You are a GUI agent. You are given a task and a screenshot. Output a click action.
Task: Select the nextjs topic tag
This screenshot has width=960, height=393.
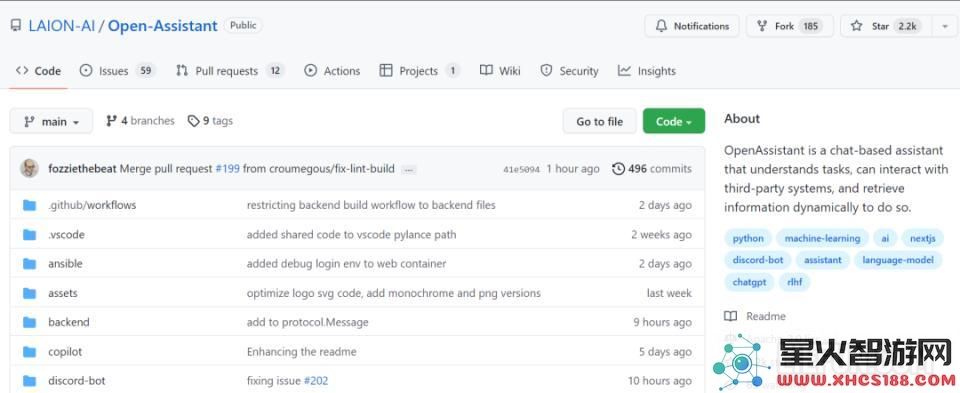point(923,238)
